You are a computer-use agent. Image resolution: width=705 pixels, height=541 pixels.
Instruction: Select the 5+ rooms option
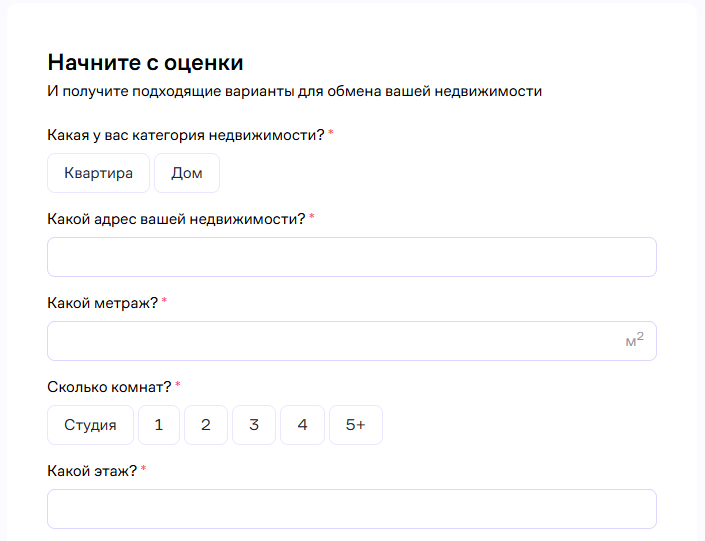click(355, 425)
